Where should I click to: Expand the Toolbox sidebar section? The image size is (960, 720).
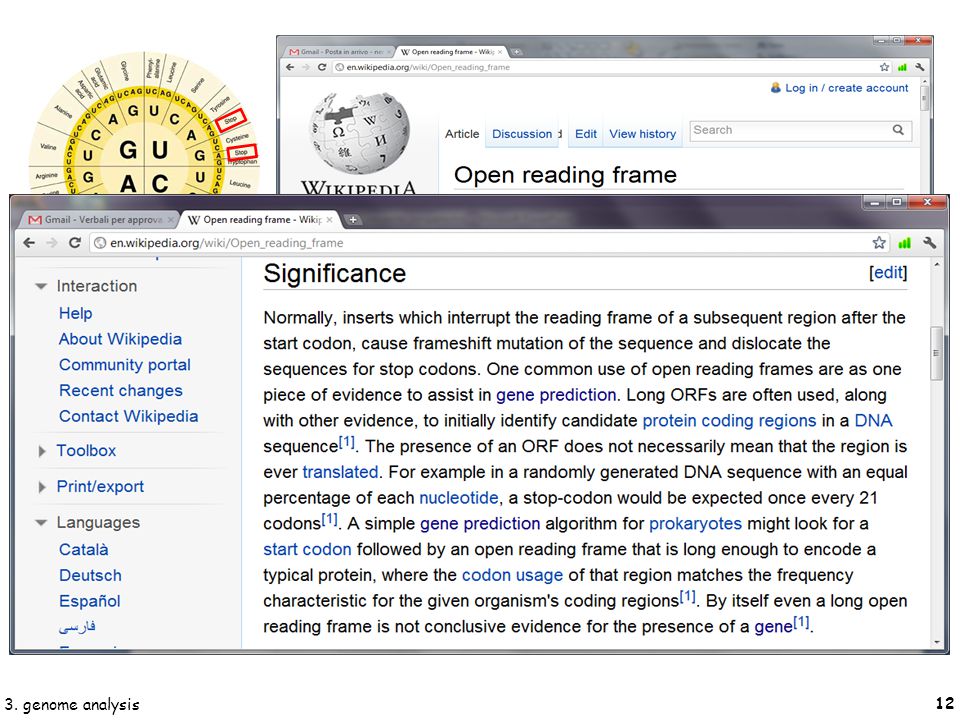[x=42, y=451]
